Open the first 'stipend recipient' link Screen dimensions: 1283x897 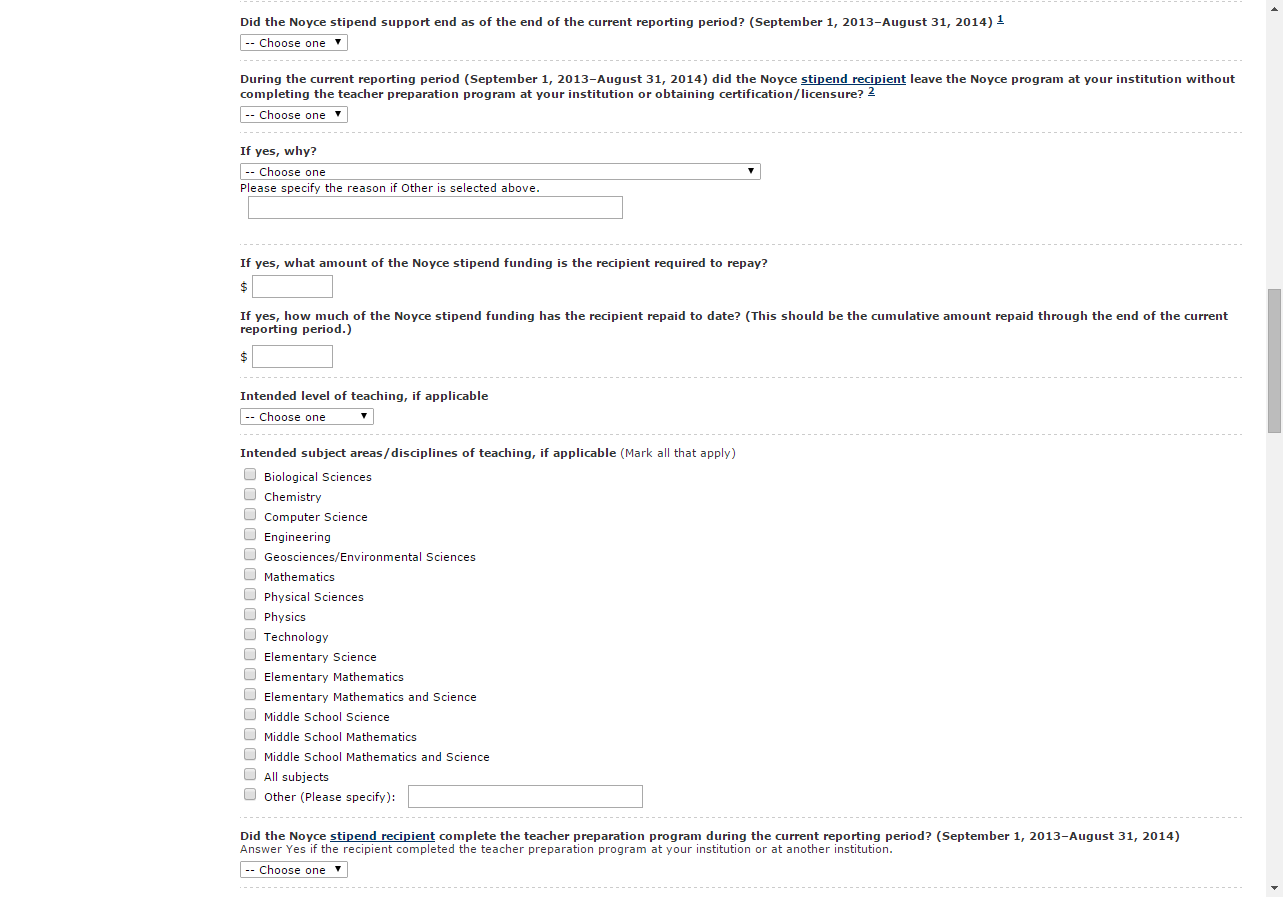[x=853, y=79]
